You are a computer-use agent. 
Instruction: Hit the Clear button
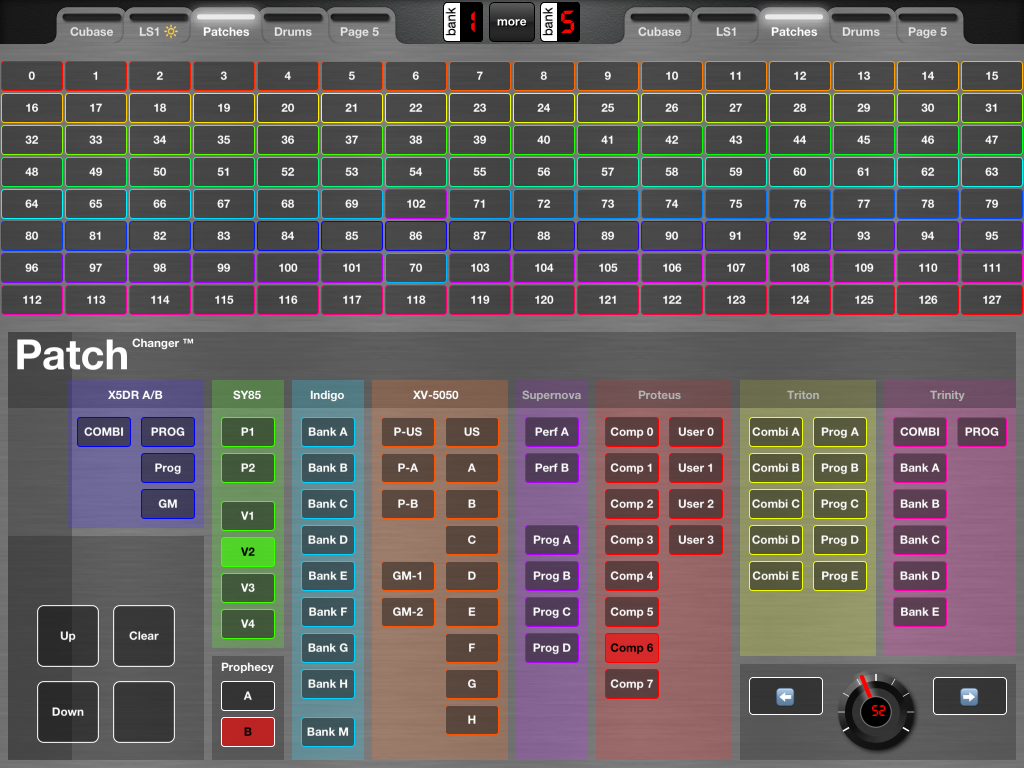tap(144, 636)
